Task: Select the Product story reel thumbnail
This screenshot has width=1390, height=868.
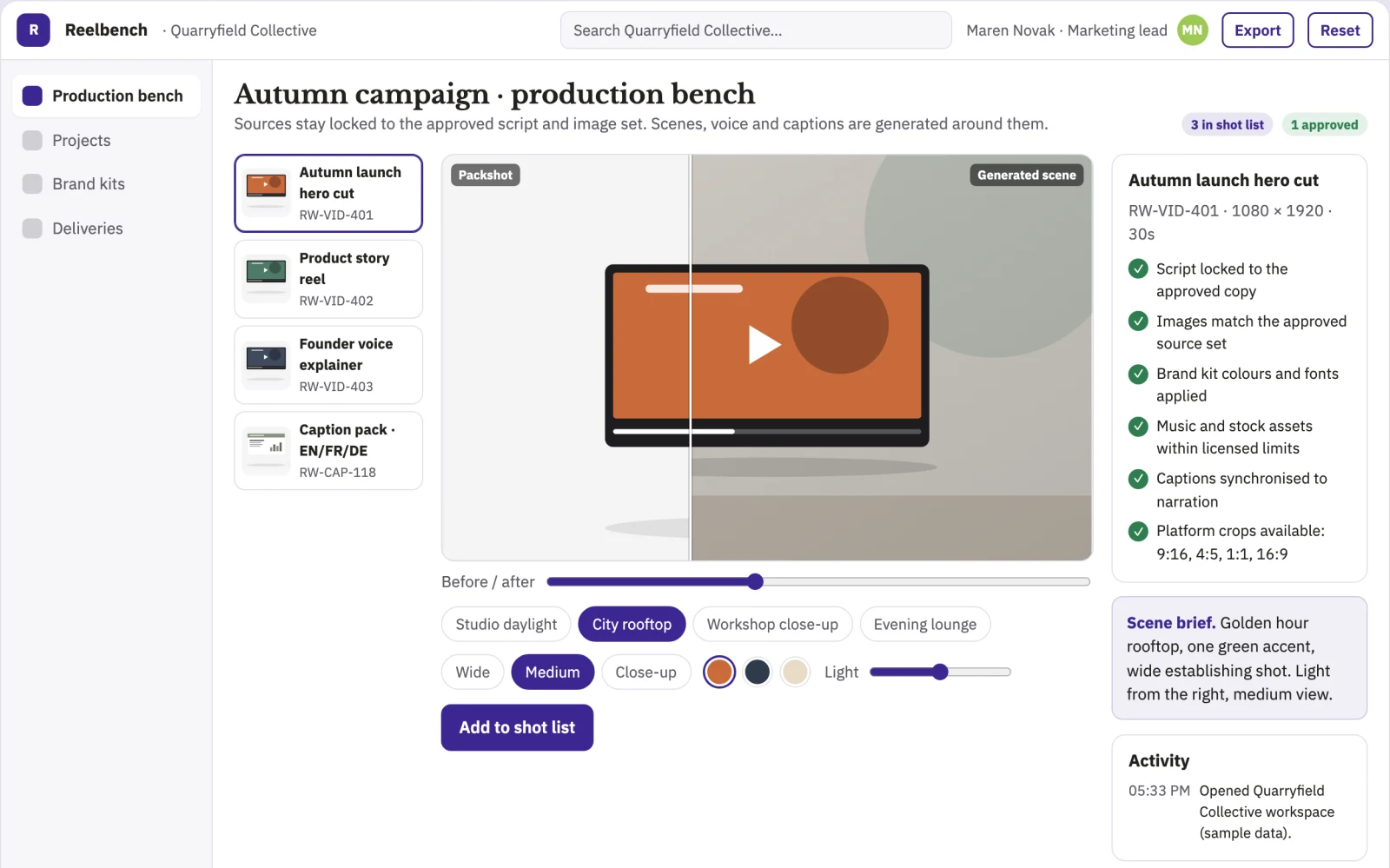Action: tap(267, 279)
